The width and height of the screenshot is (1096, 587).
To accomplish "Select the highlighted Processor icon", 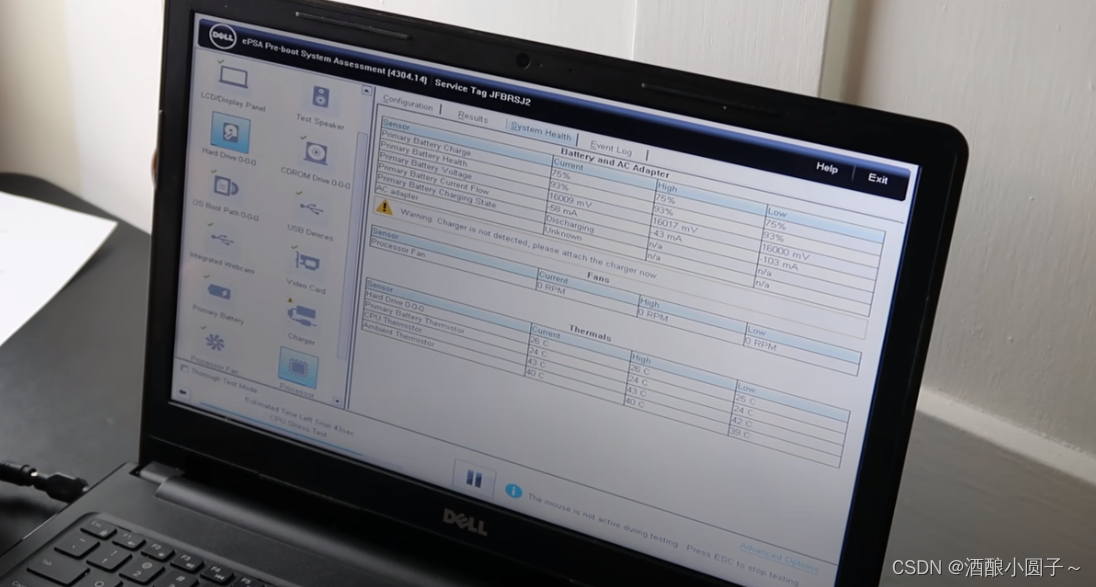I will pos(298,368).
